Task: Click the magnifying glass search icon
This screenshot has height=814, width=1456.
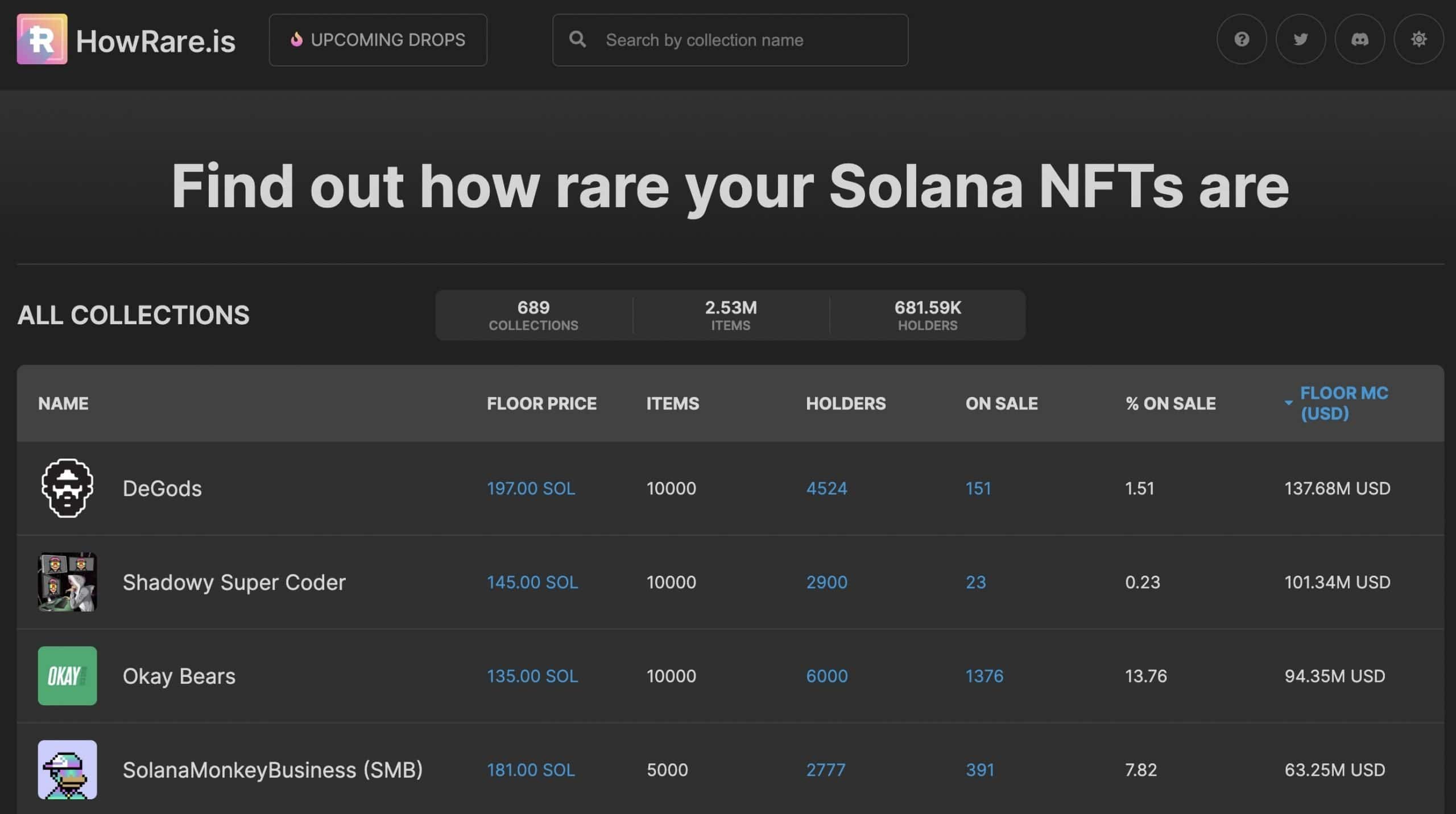Action: click(577, 39)
